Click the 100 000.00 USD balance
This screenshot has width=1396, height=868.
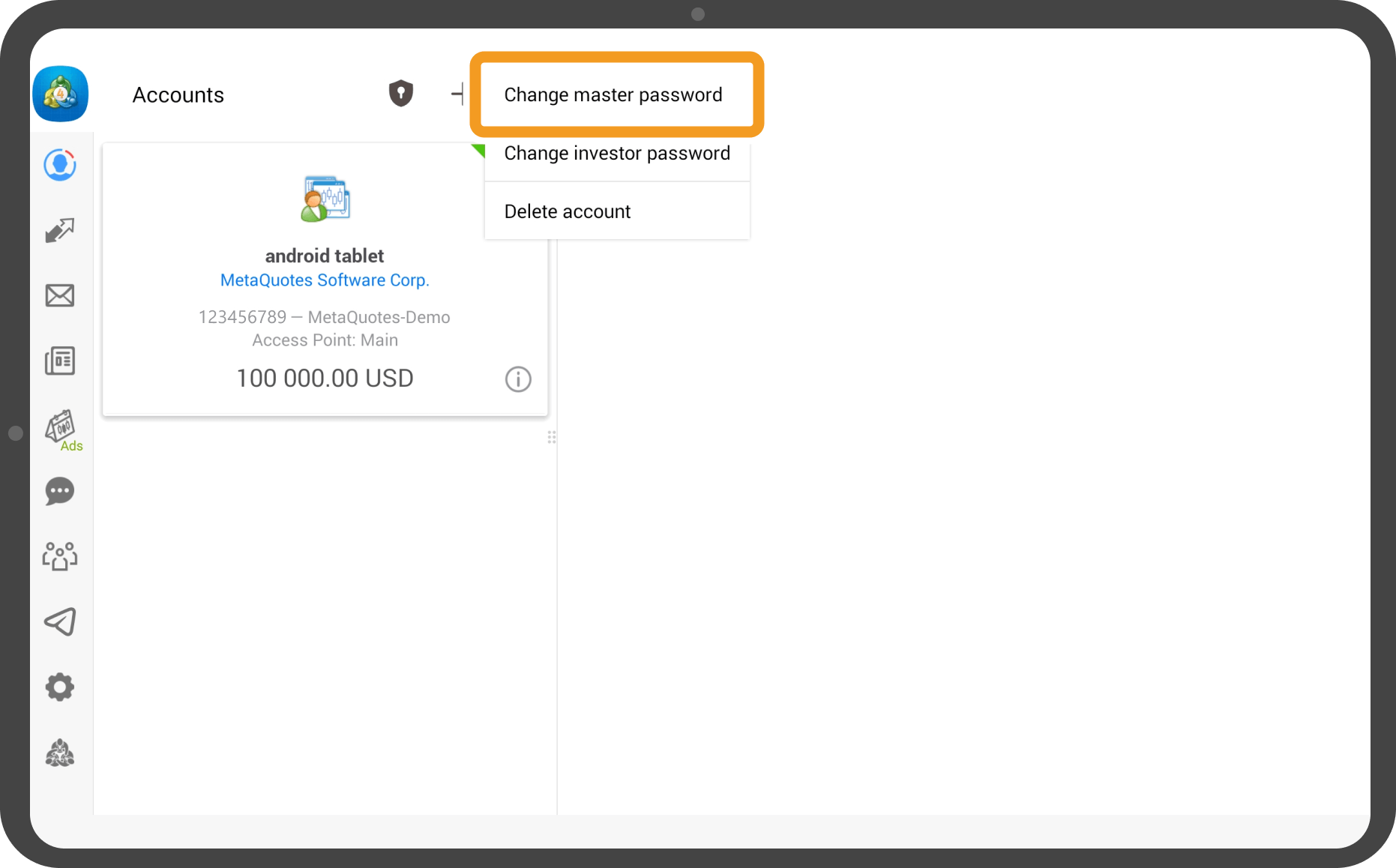tap(325, 379)
